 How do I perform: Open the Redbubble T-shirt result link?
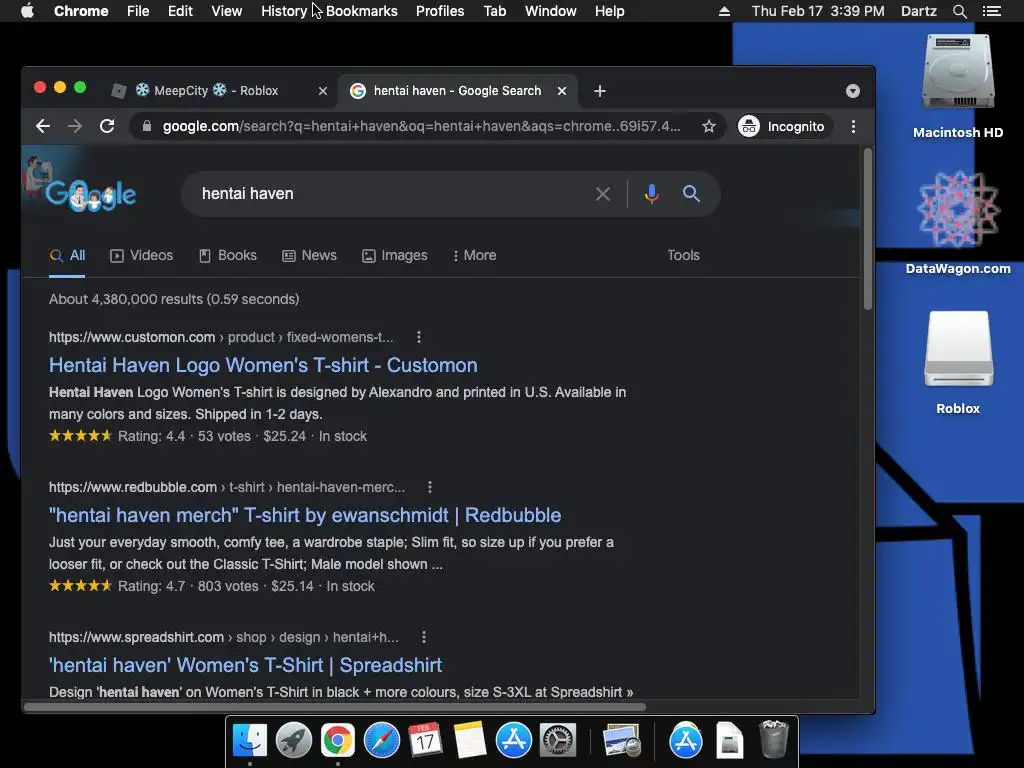click(305, 515)
